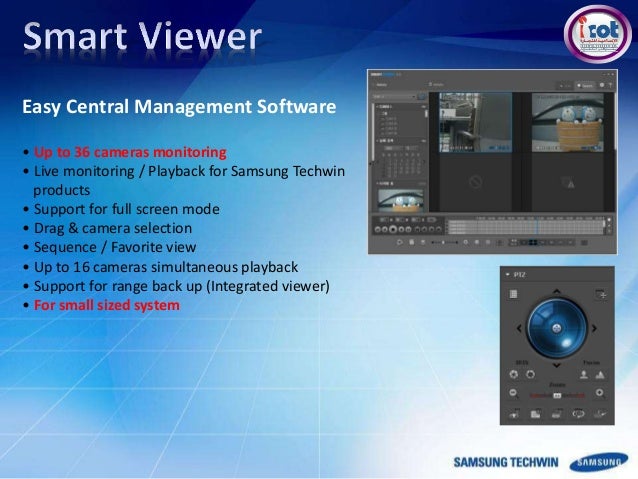Click text 'Up to 36 cameras monitoring'
The width and height of the screenshot is (638, 479).
pos(130,152)
